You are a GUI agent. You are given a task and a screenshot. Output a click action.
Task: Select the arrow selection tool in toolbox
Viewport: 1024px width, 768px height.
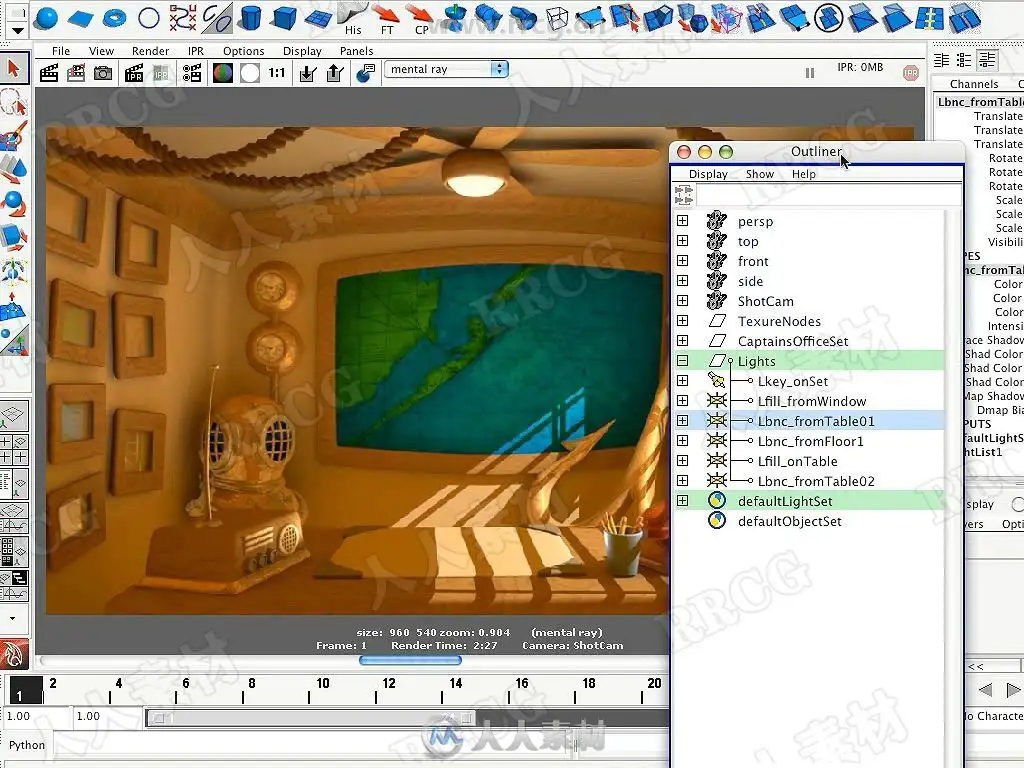[14, 69]
